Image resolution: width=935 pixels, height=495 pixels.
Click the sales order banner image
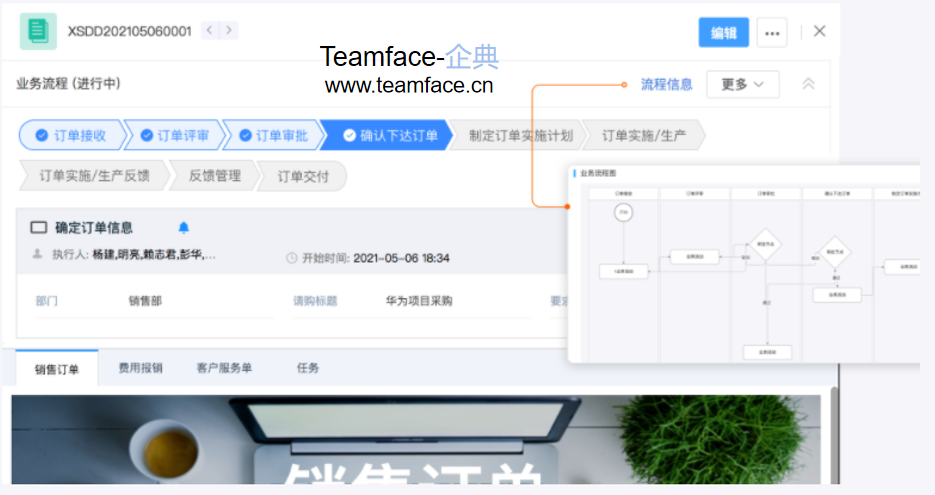pos(416,439)
